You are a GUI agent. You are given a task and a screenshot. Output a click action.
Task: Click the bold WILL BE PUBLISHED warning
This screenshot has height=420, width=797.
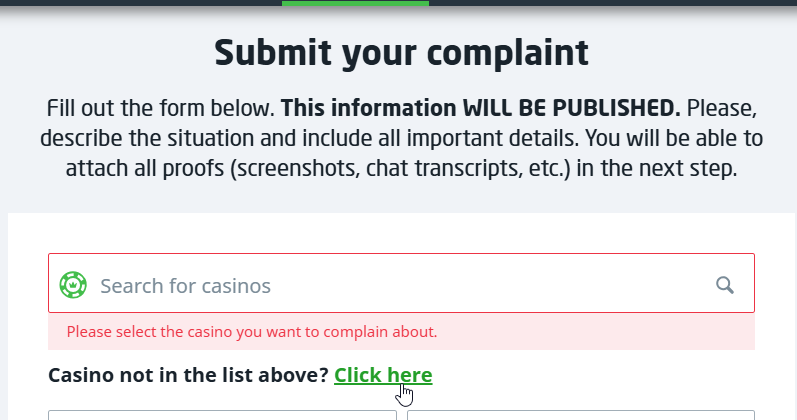tap(480, 107)
